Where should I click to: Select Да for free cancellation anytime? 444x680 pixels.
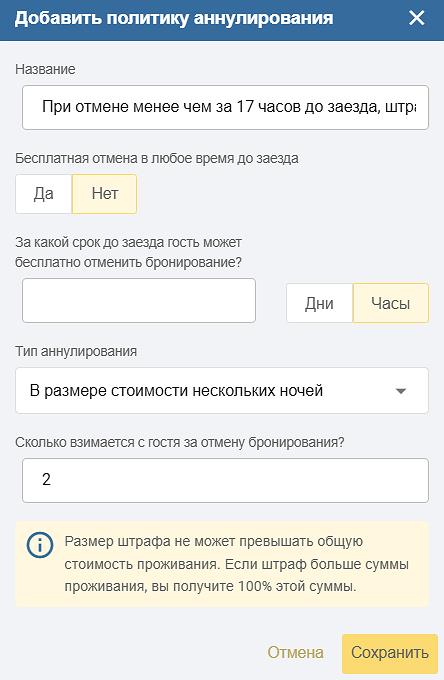[x=44, y=194]
